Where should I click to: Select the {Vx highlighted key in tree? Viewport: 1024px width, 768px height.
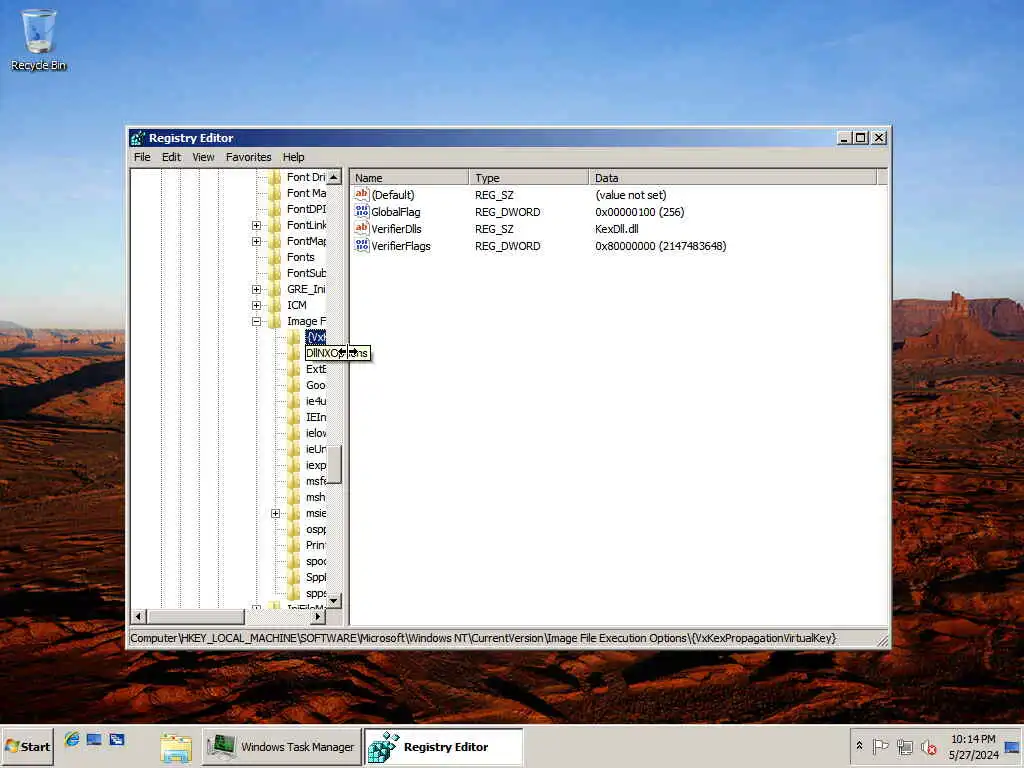(315, 337)
